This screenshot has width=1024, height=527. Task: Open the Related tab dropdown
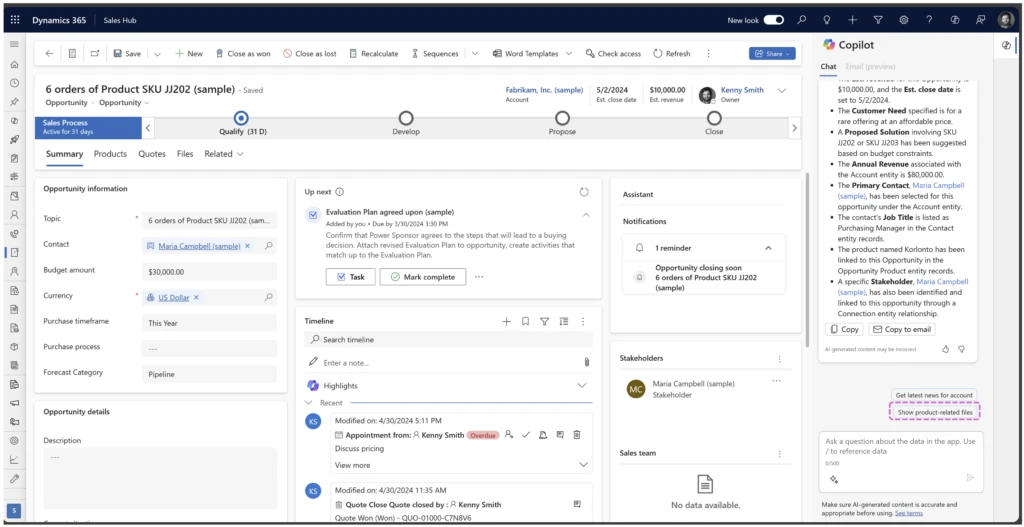(x=224, y=154)
